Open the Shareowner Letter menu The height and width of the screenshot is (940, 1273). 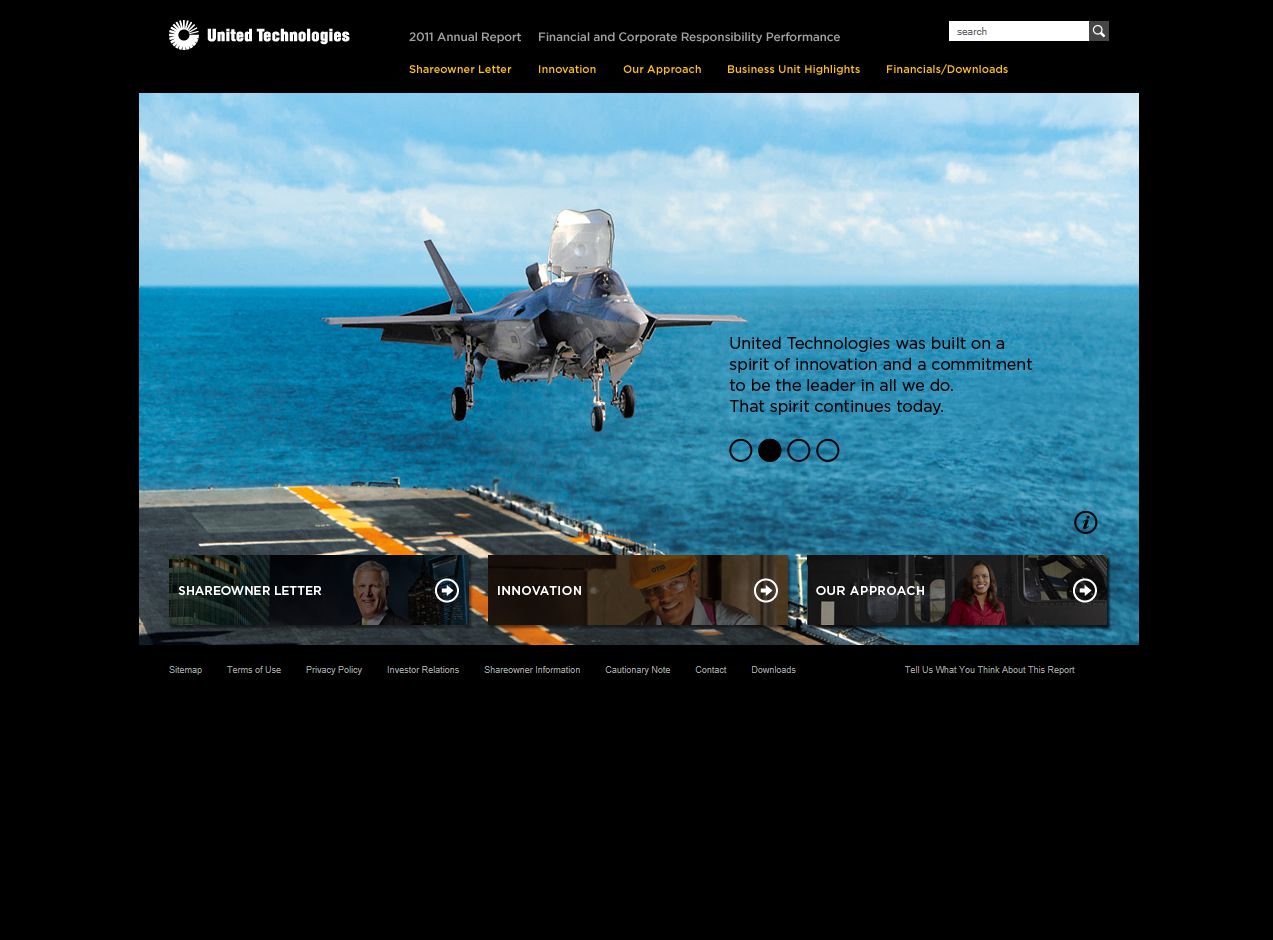(x=460, y=70)
